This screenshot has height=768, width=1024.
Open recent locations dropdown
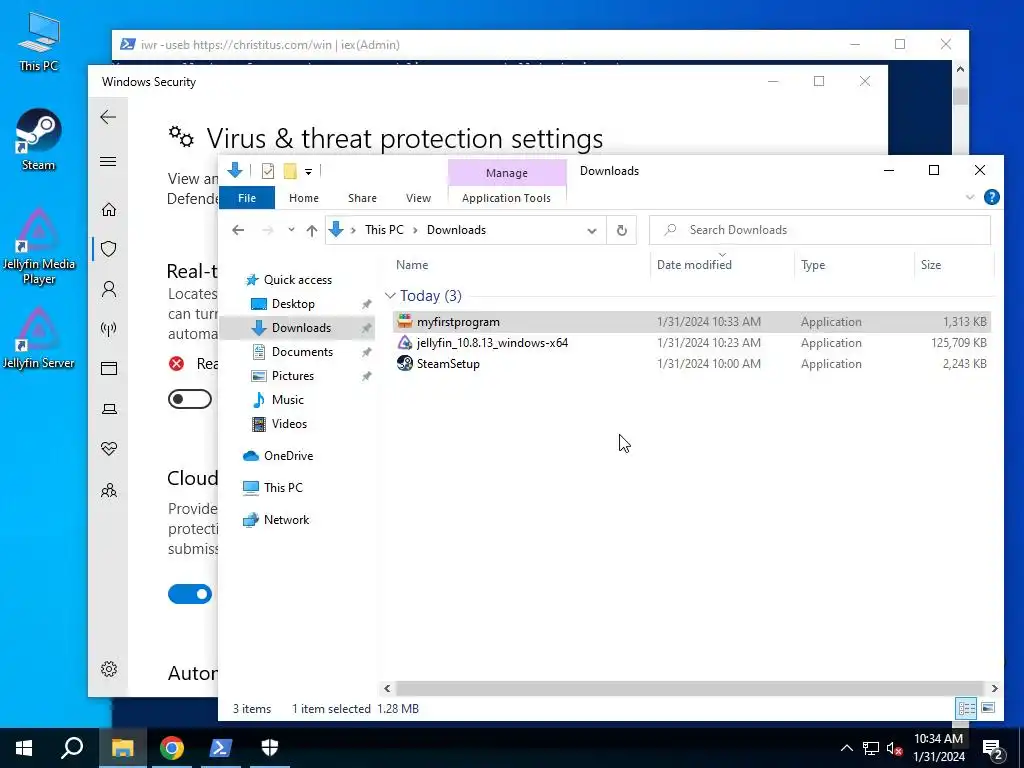point(291,230)
